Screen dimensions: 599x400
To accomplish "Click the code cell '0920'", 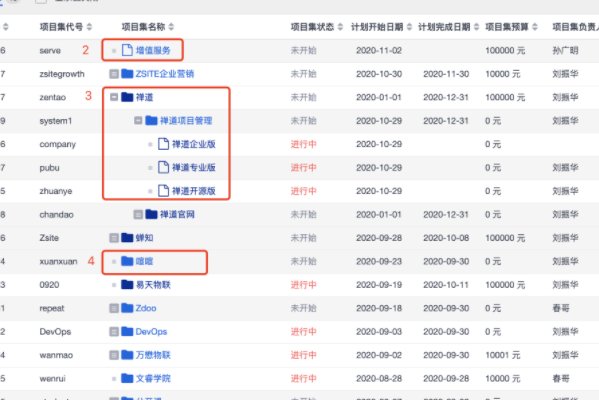I will 49,285.
